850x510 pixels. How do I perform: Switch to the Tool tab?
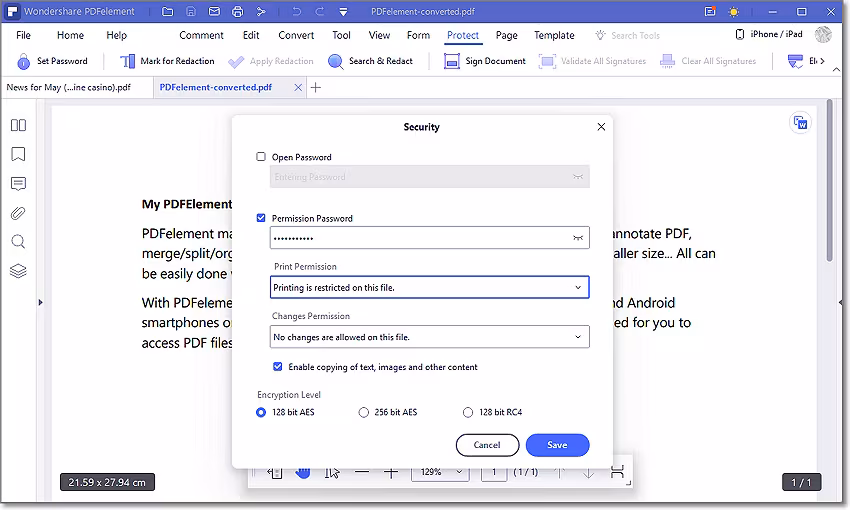coord(342,35)
